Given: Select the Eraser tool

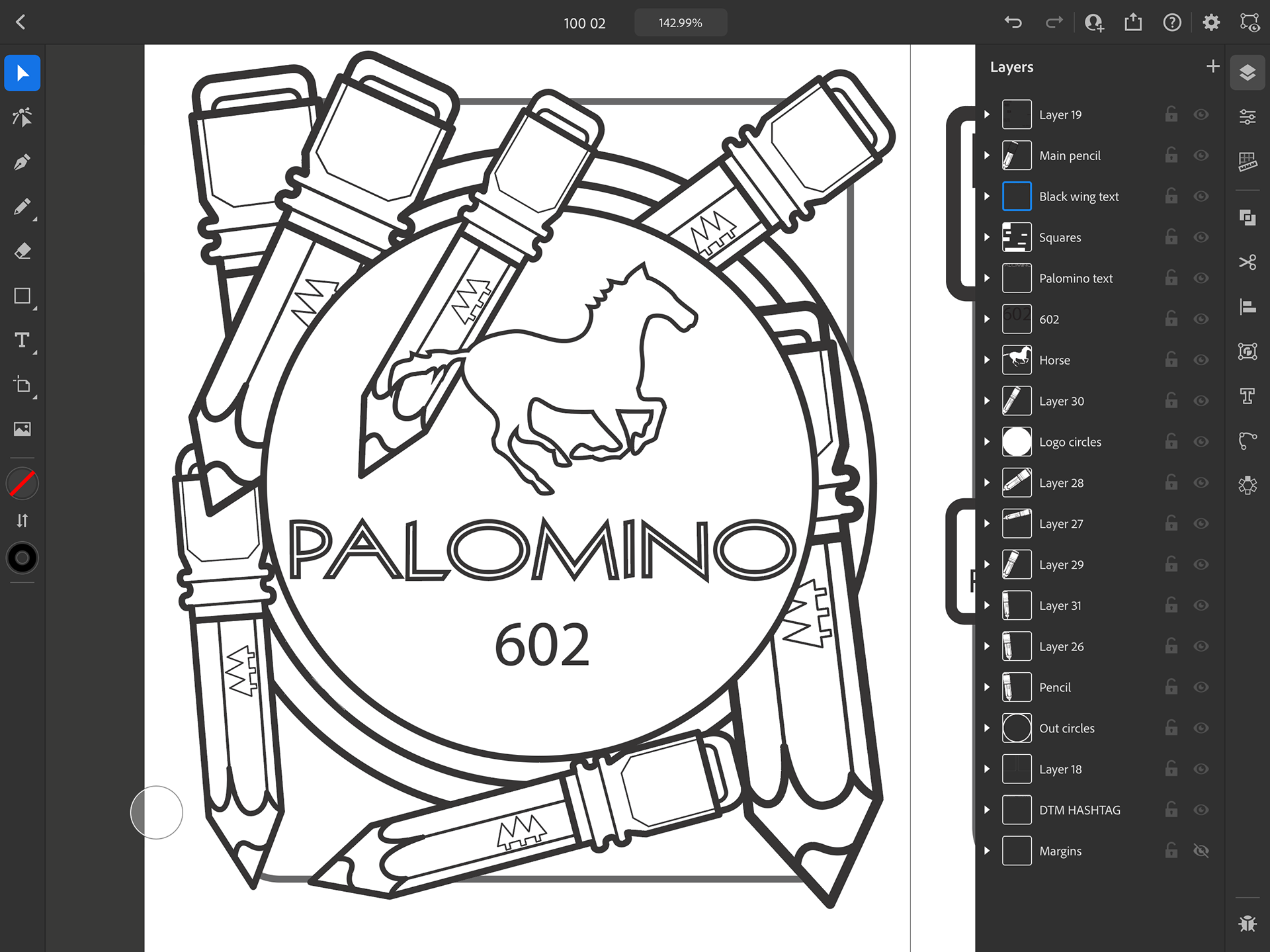Looking at the screenshot, I should [x=22, y=251].
